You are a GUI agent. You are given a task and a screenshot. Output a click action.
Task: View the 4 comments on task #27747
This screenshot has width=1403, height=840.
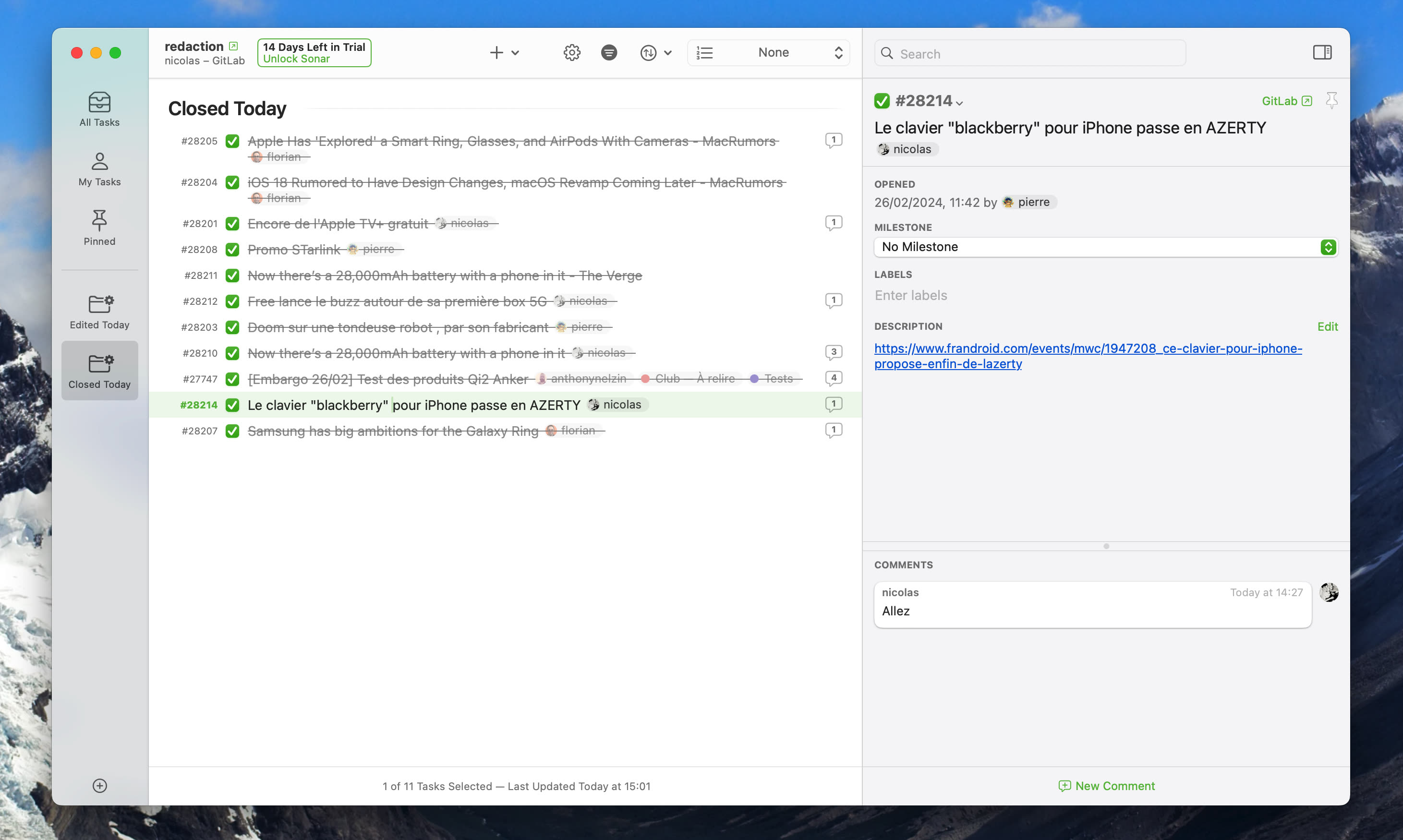coord(834,378)
